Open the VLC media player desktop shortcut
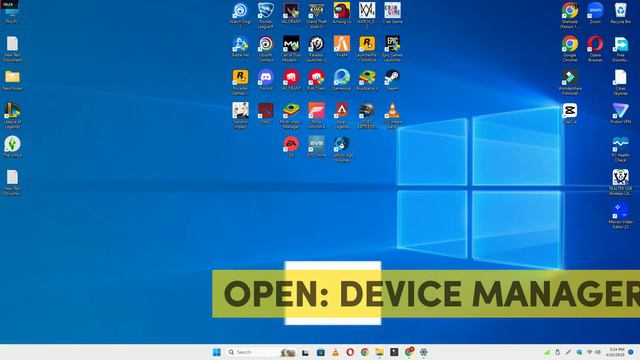The height and width of the screenshot is (360, 640). (x=392, y=116)
